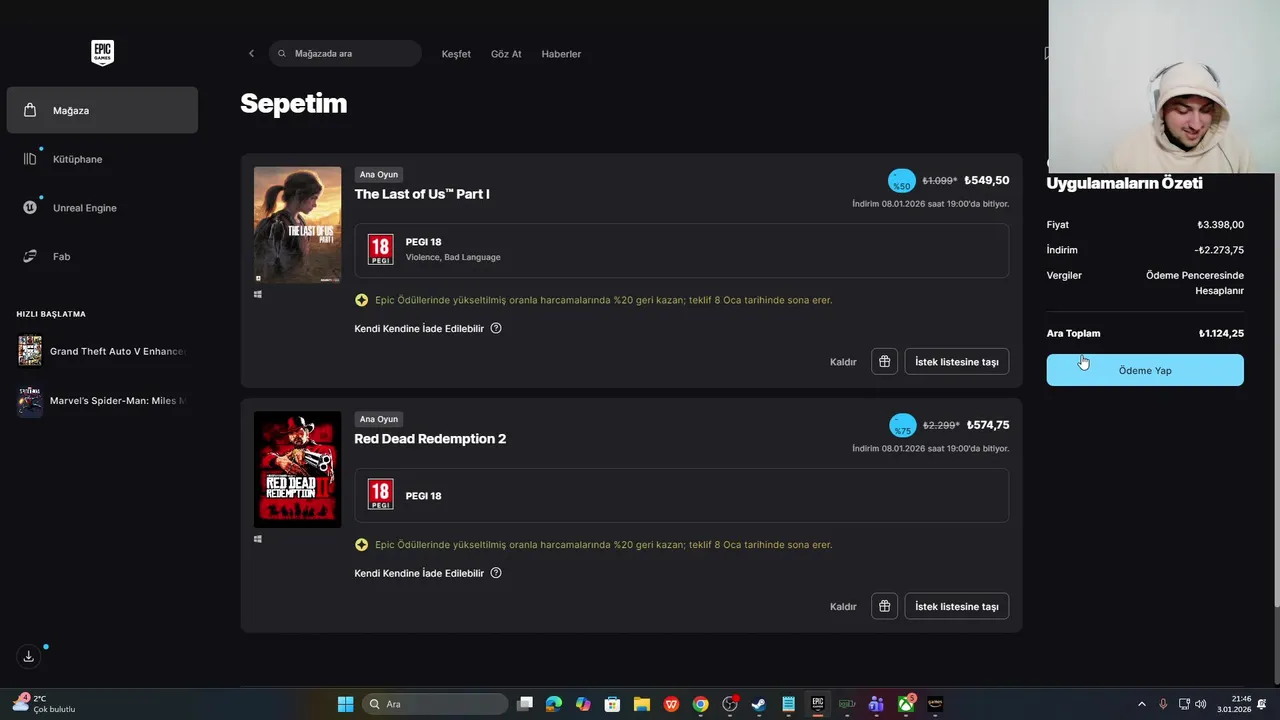Click the %50 discount badge

[902, 181]
